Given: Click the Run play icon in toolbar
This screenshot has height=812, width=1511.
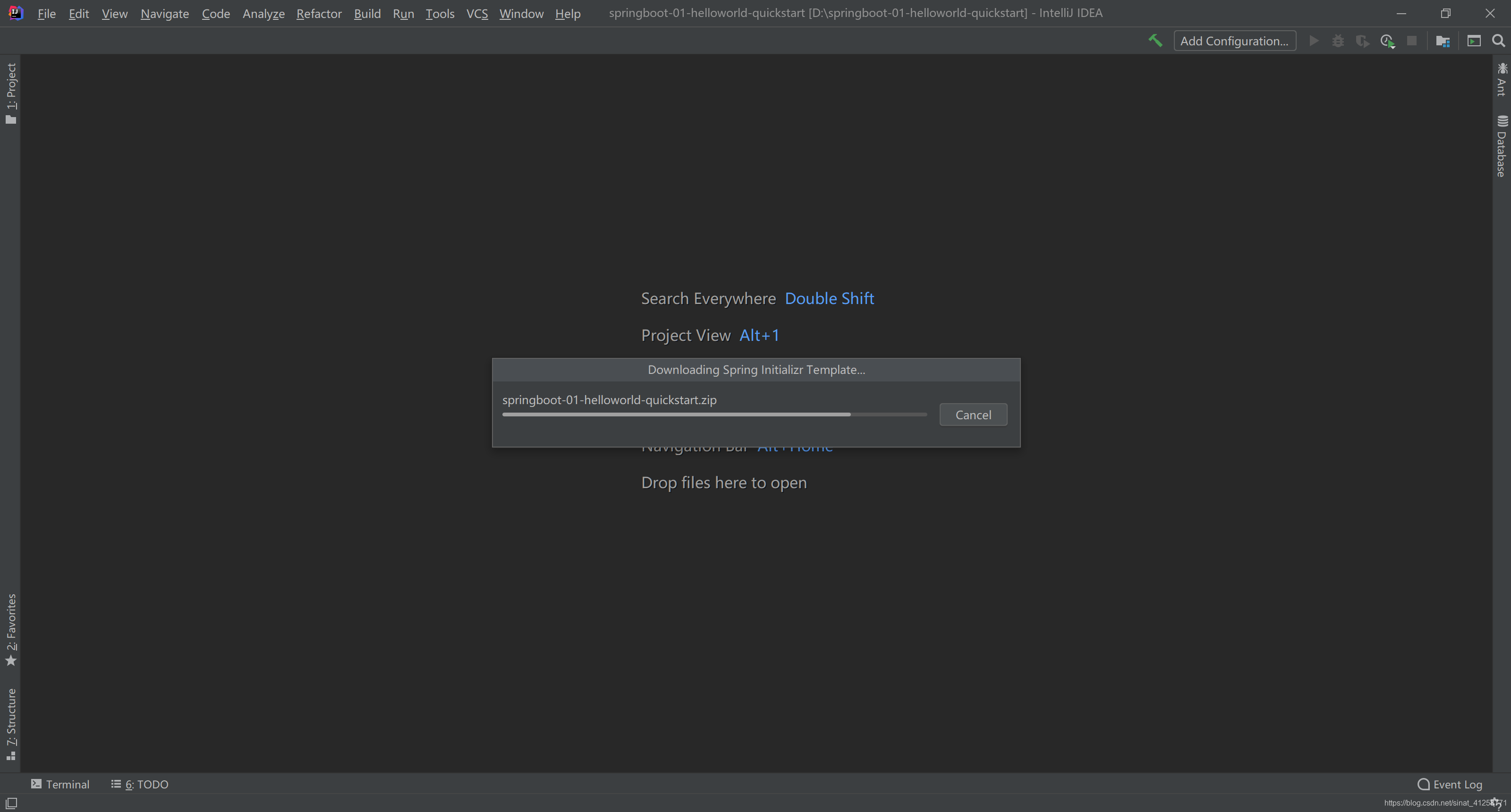Looking at the screenshot, I should 1314,41.
